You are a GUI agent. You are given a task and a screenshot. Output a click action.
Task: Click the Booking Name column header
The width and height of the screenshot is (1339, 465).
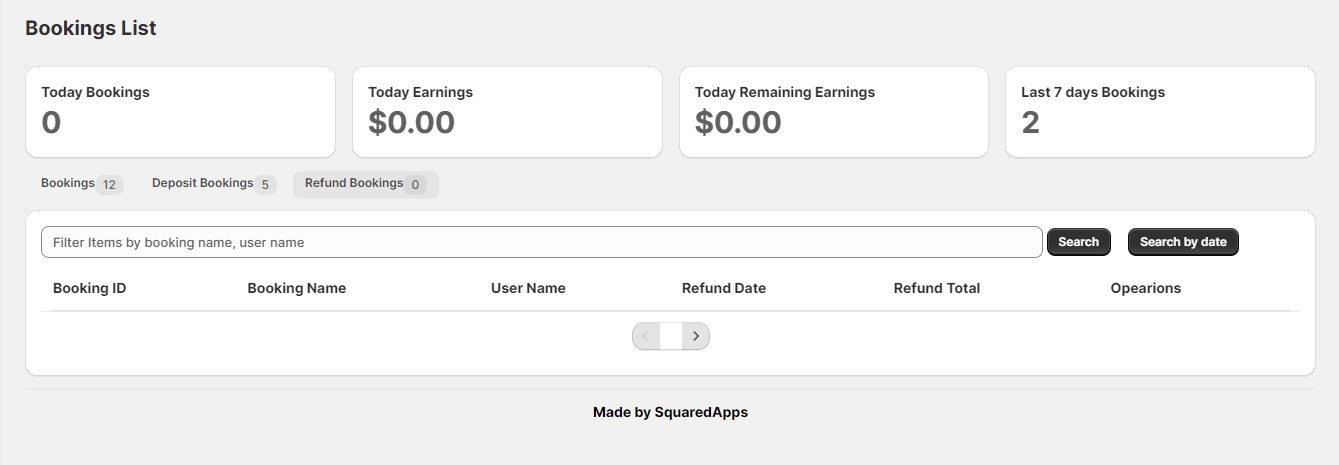(297, 288)
